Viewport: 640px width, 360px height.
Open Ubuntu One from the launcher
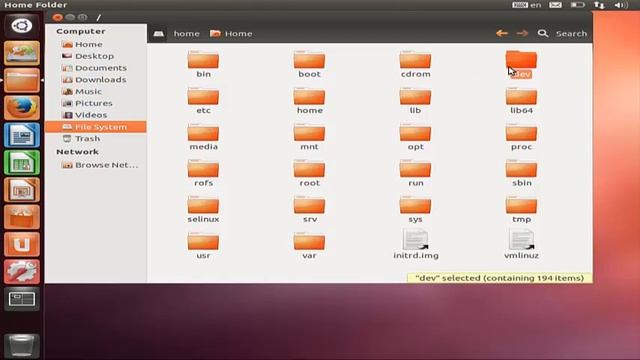pyautogui.click(x=22, y=244)
